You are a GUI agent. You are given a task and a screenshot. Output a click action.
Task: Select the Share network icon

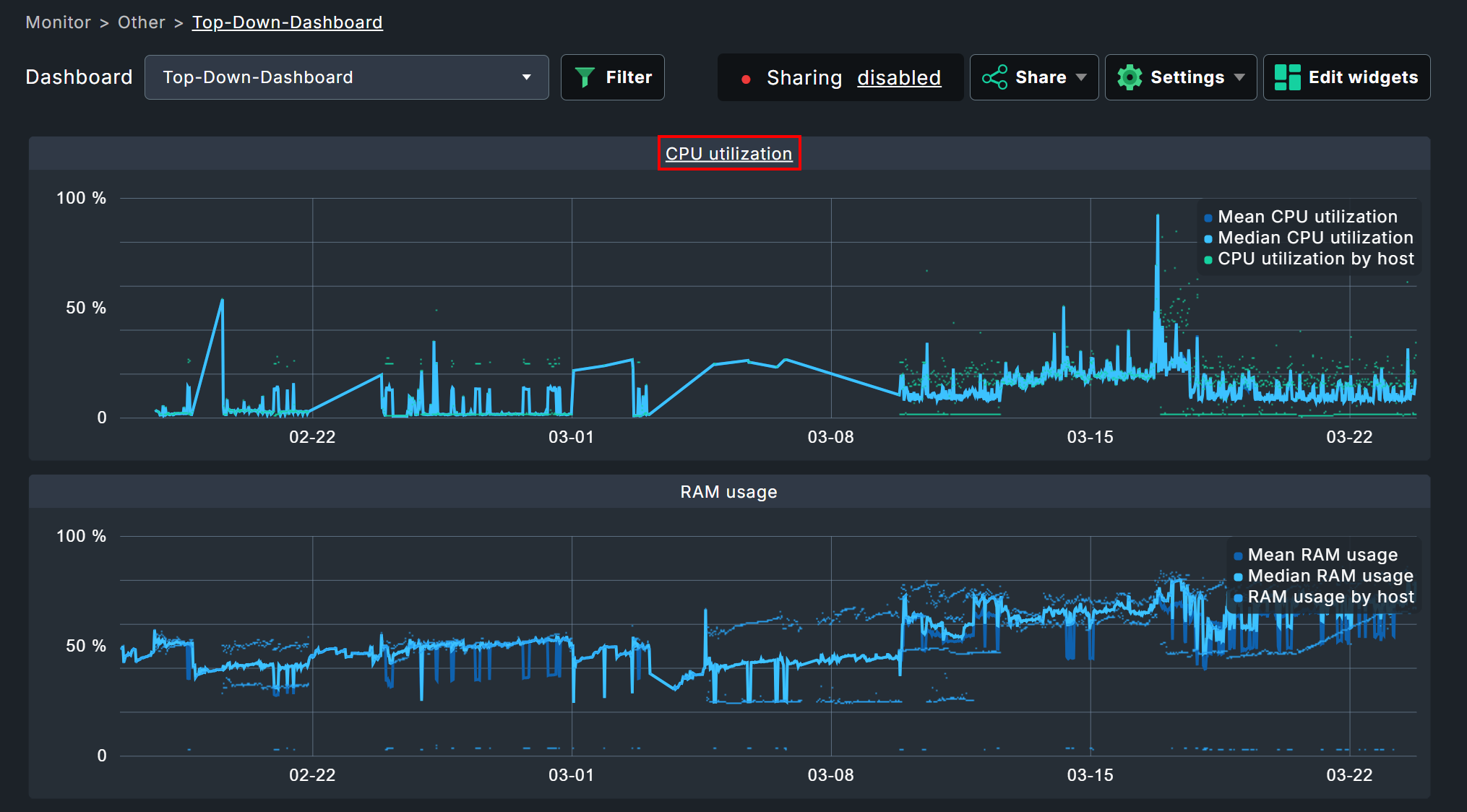pyautogui.click(x=996, y=77)
